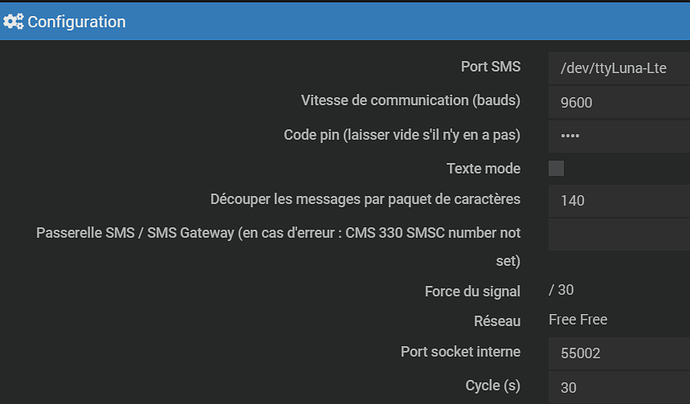This screenshot has width=690, height=404.
Task: Click the Passerelle SMS / SMS Gateway label
Action: point(278,246)
